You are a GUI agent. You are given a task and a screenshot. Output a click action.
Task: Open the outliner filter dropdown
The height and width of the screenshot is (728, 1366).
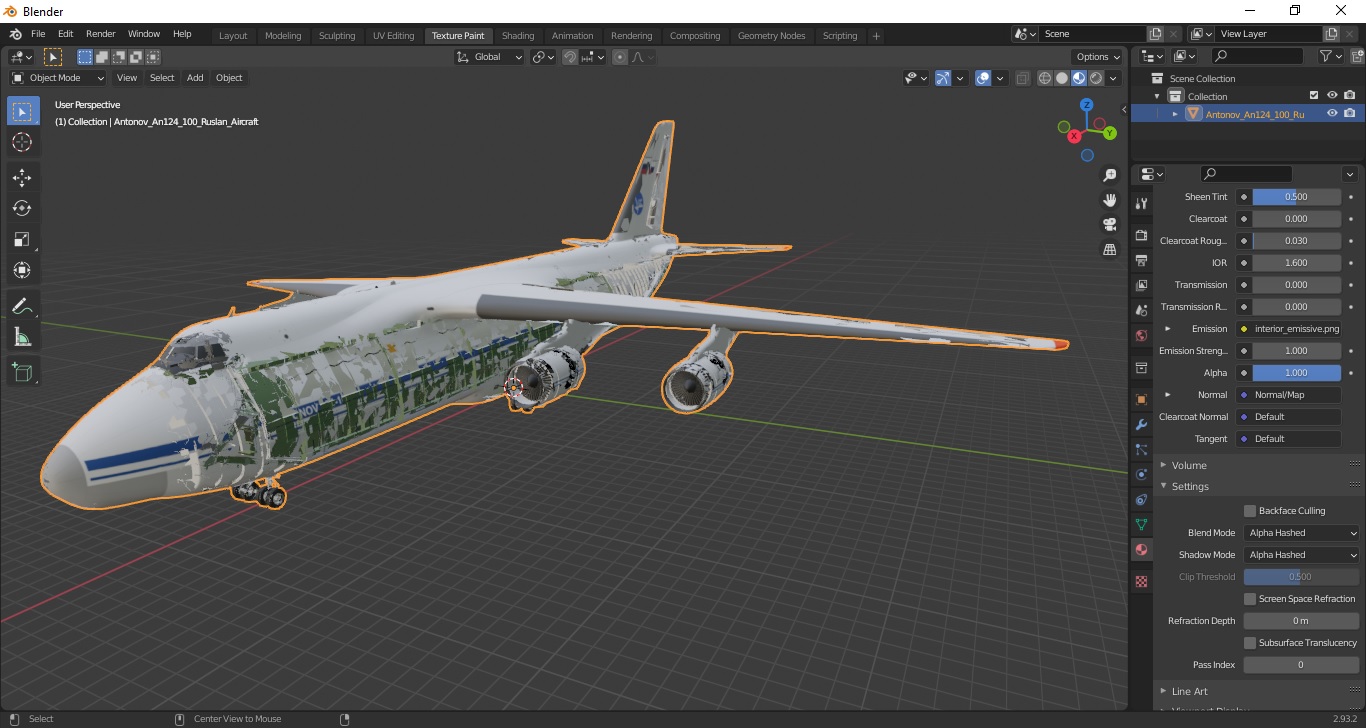[1331, 57]
